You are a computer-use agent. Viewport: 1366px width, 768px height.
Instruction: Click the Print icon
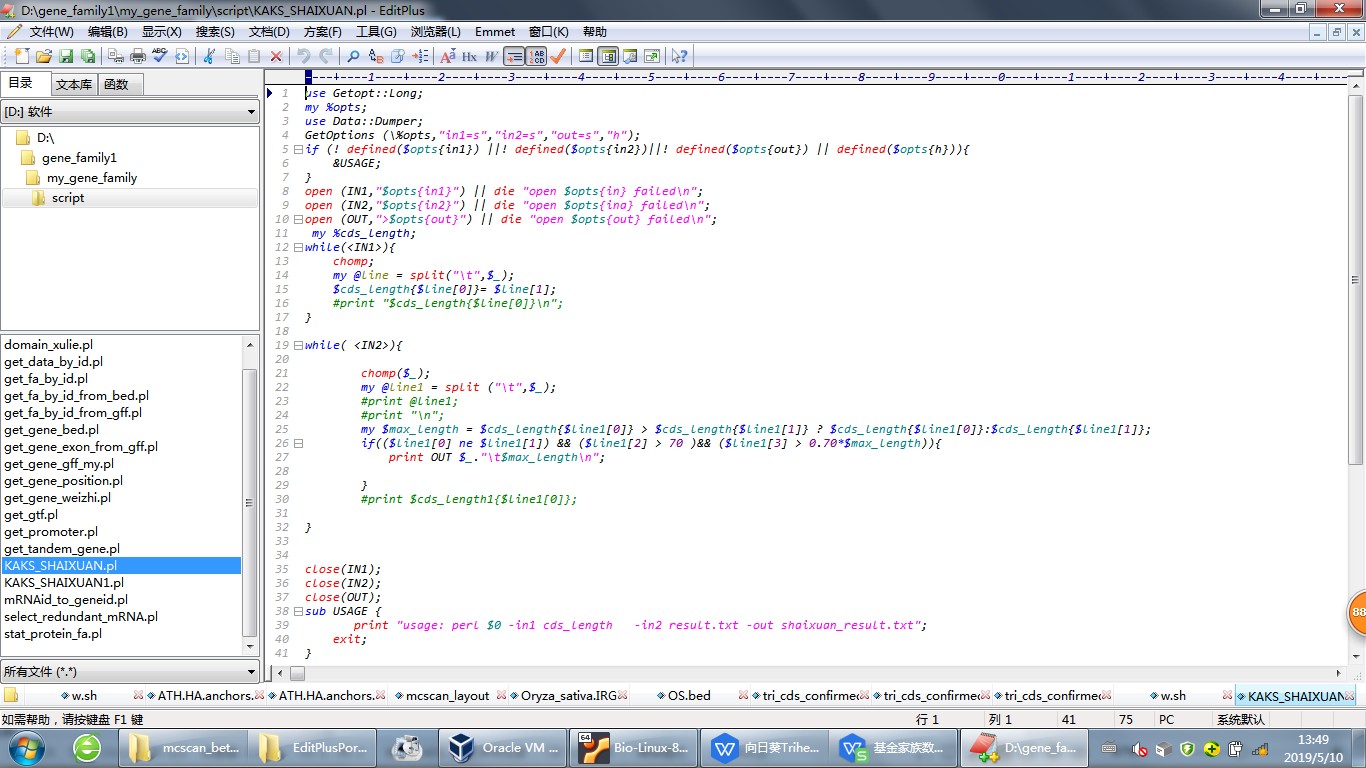tap(138, 56)
